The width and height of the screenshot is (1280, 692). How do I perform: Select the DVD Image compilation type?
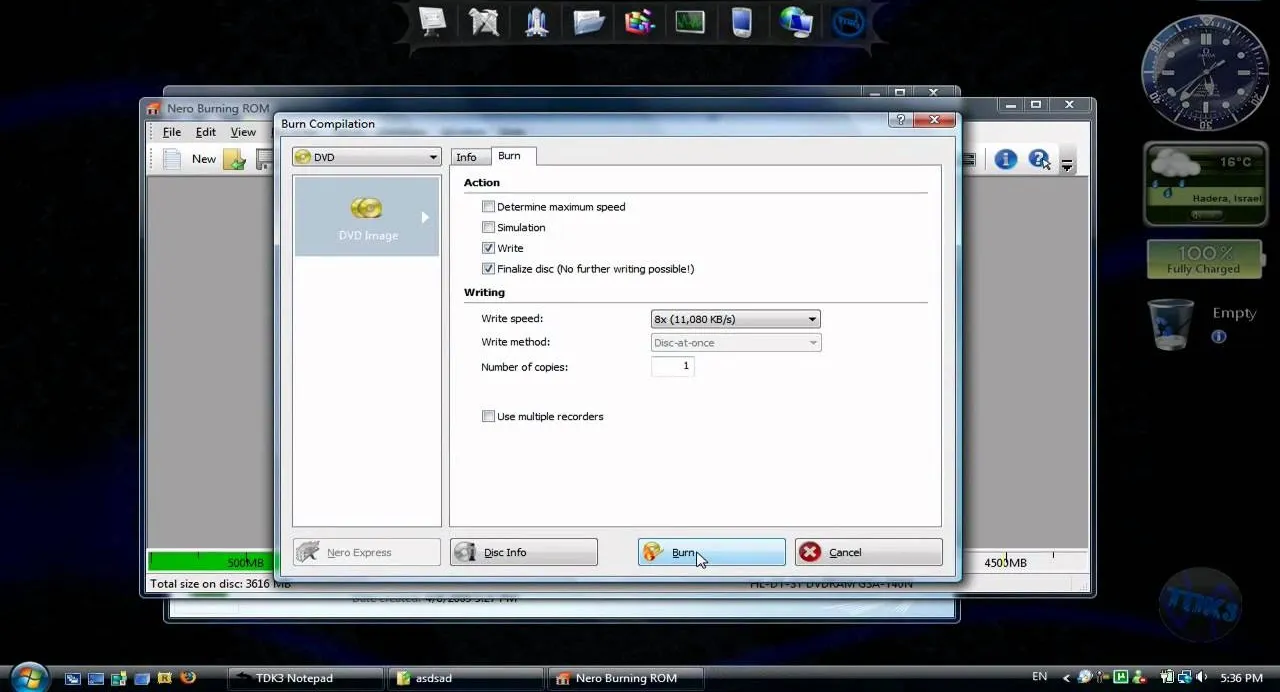click(x=367, y=216)
